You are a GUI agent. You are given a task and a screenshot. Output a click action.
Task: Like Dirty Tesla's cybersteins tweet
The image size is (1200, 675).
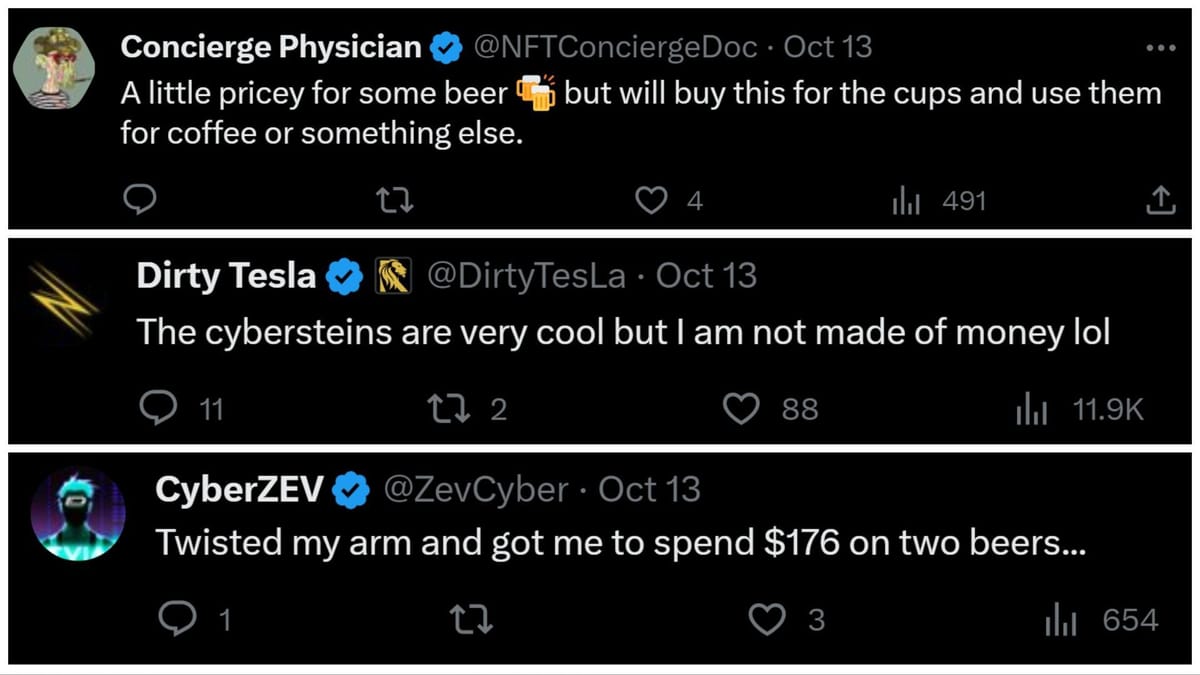(x=741, y=408)
